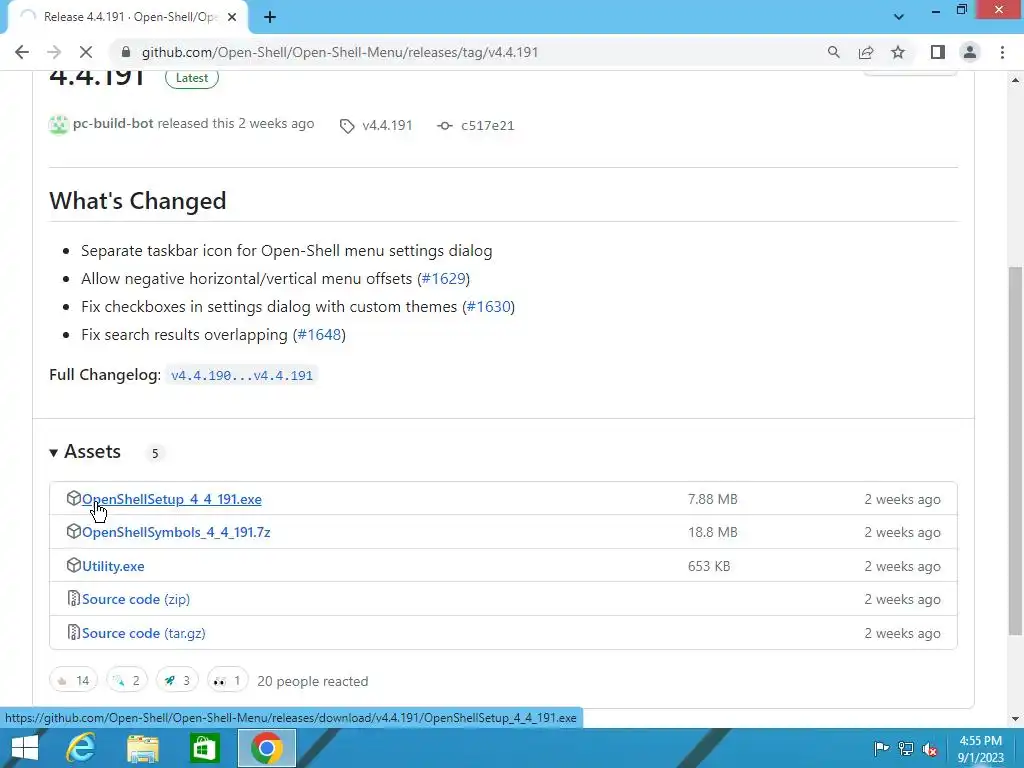
Task: Launch Internet Explorer from the taskbar
Action: (x=81, y=748)
